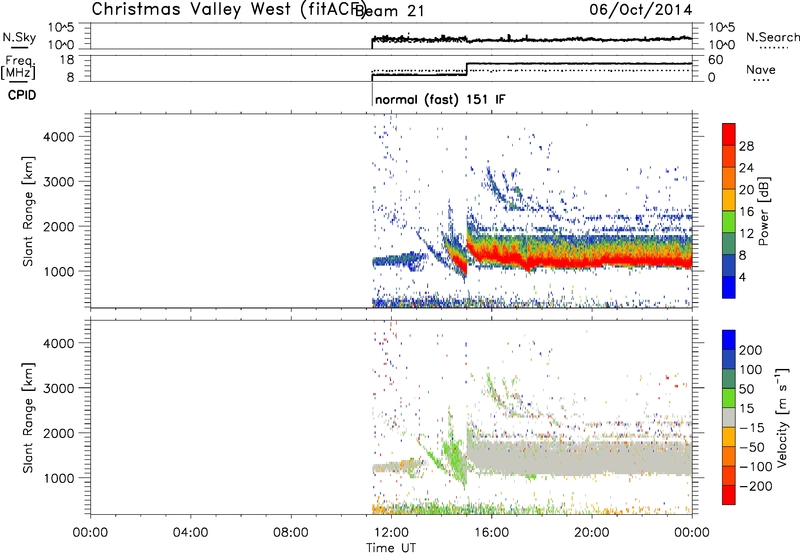The height and width of the screenshot is (554, 800).
Task: Click the '16:00' time axis label
Action: 491,533
